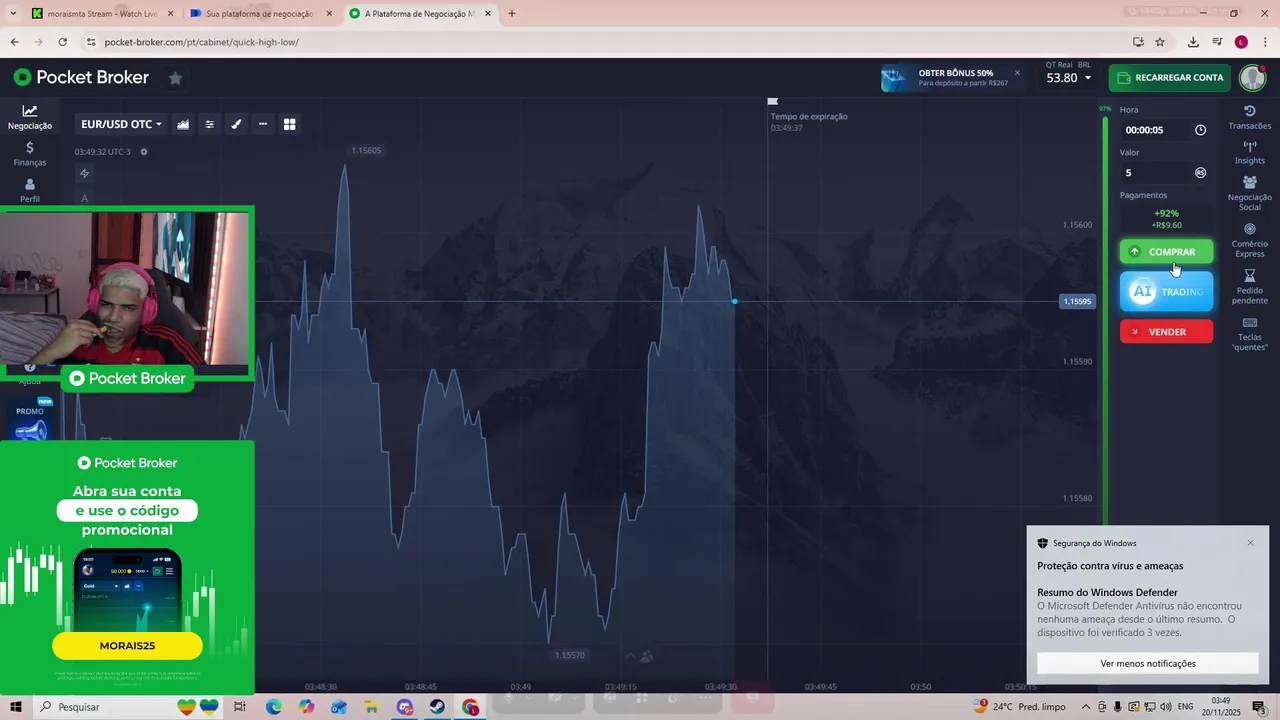Expand the QT Real 53.80 balance dropdown
The width and height of the screenshot is (1280, 720).
[x=1069, y=78]
